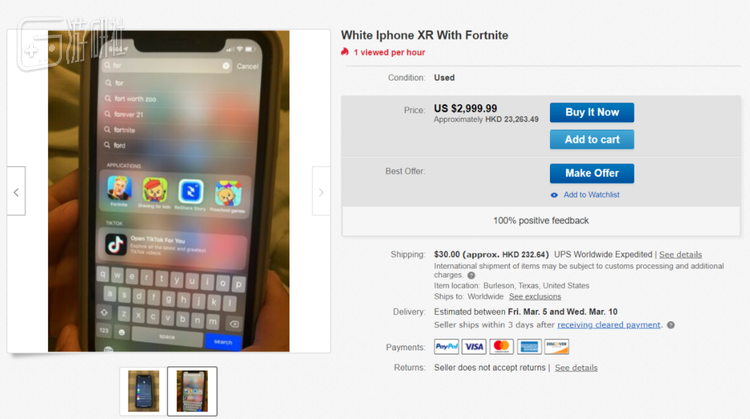Open the receiving cleared payment link

[x=608, y=325]
